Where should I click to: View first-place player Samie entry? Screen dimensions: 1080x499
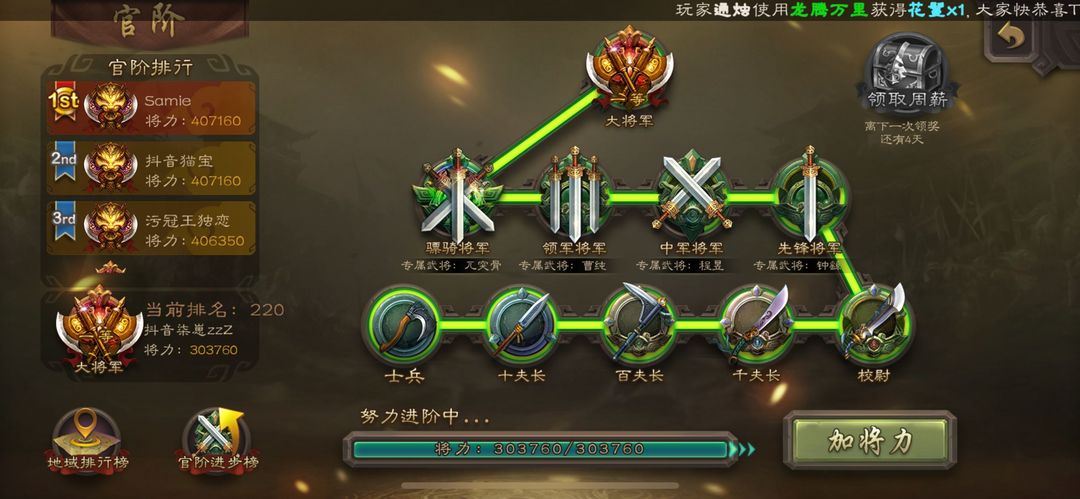[x=151, y=108]
